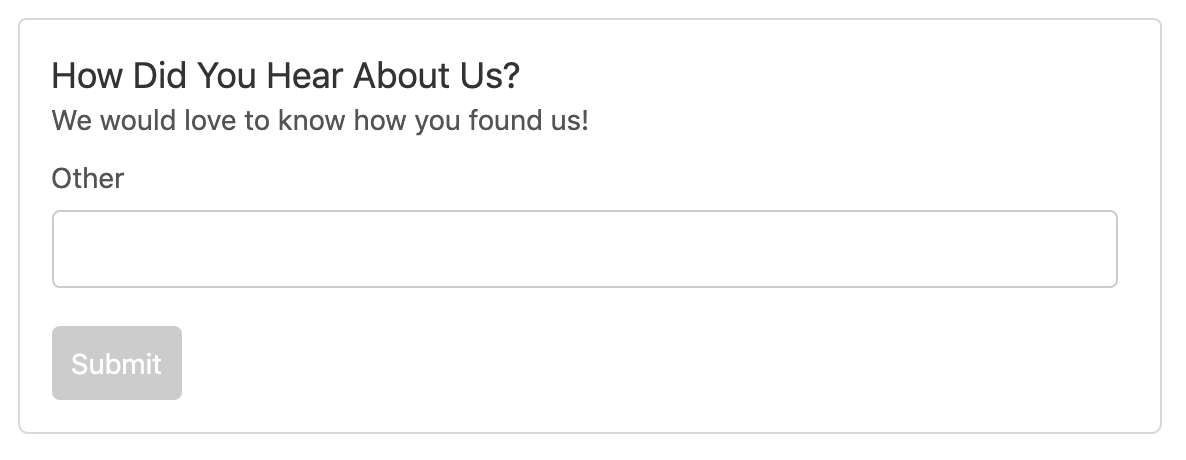Click the "We would love to know" subtitle

pyautogui.click(x=320, y=122)
